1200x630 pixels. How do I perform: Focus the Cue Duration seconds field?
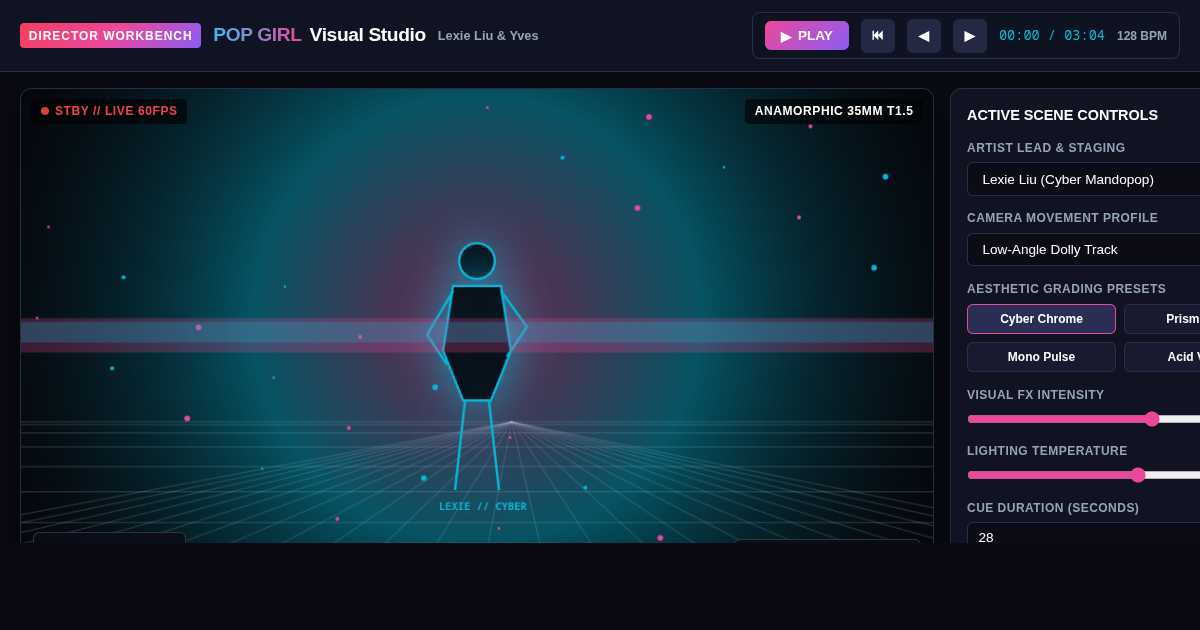[1084, 533]
